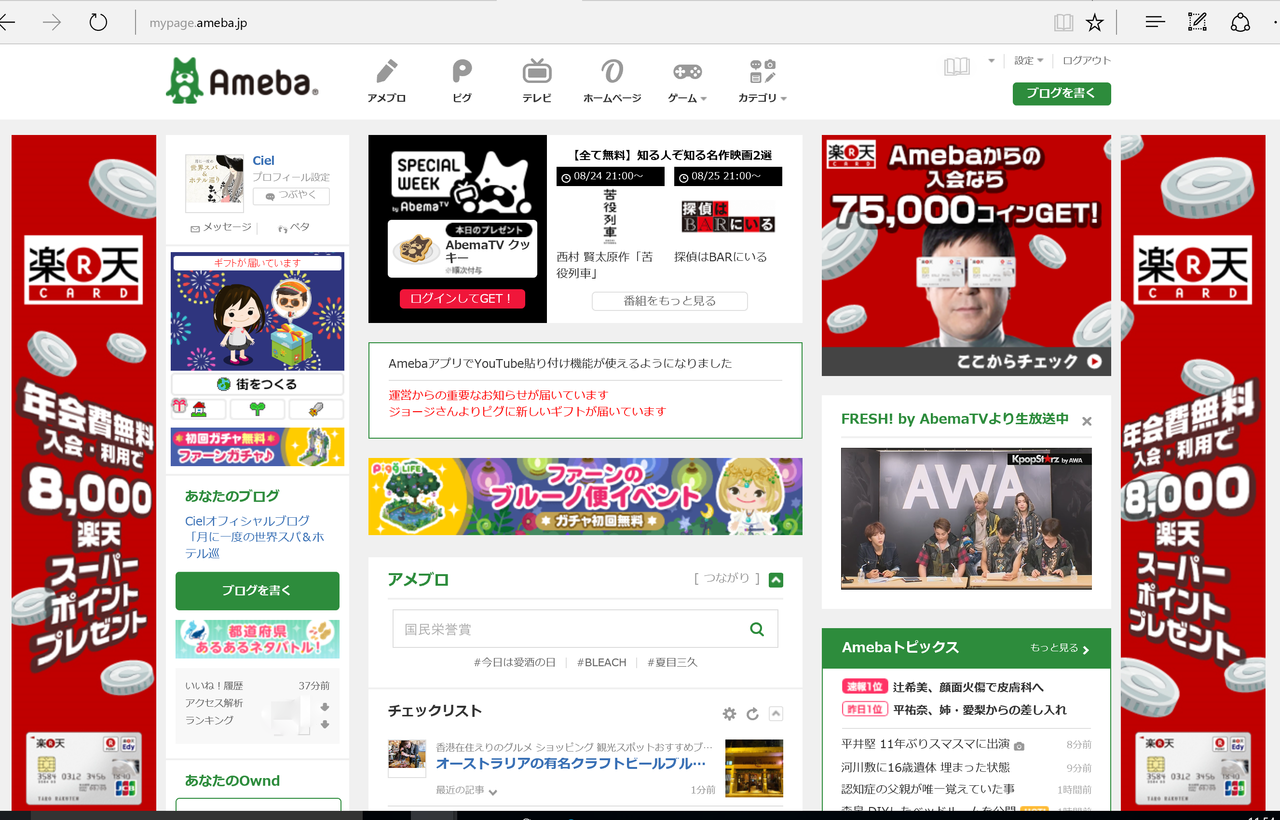Open the 辻希美、顔面火傷で皮膚科へ headline
Image resolution: width=1280 pixels, height=820 pixels.
tap(968, 687)
